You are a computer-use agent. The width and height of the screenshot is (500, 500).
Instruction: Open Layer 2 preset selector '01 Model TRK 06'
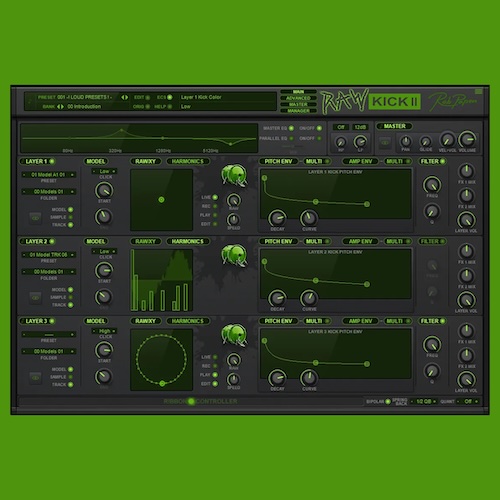49,255
